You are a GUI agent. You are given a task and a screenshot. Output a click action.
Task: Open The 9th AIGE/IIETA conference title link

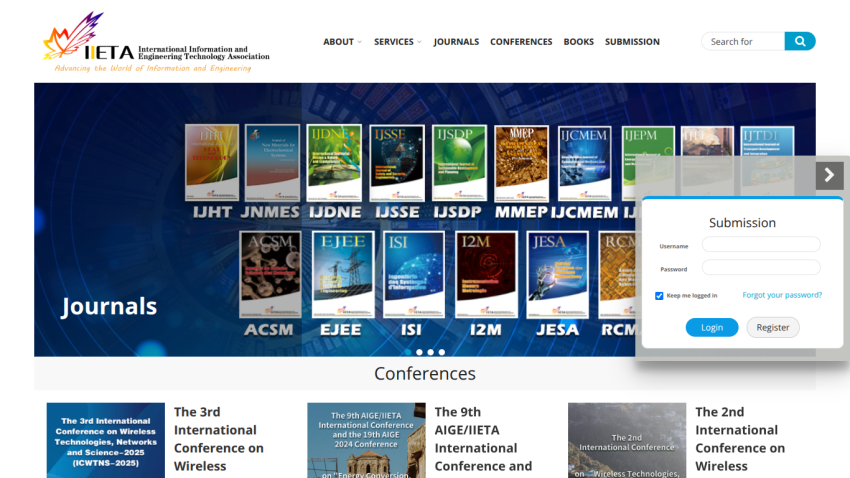click(483, 439)
